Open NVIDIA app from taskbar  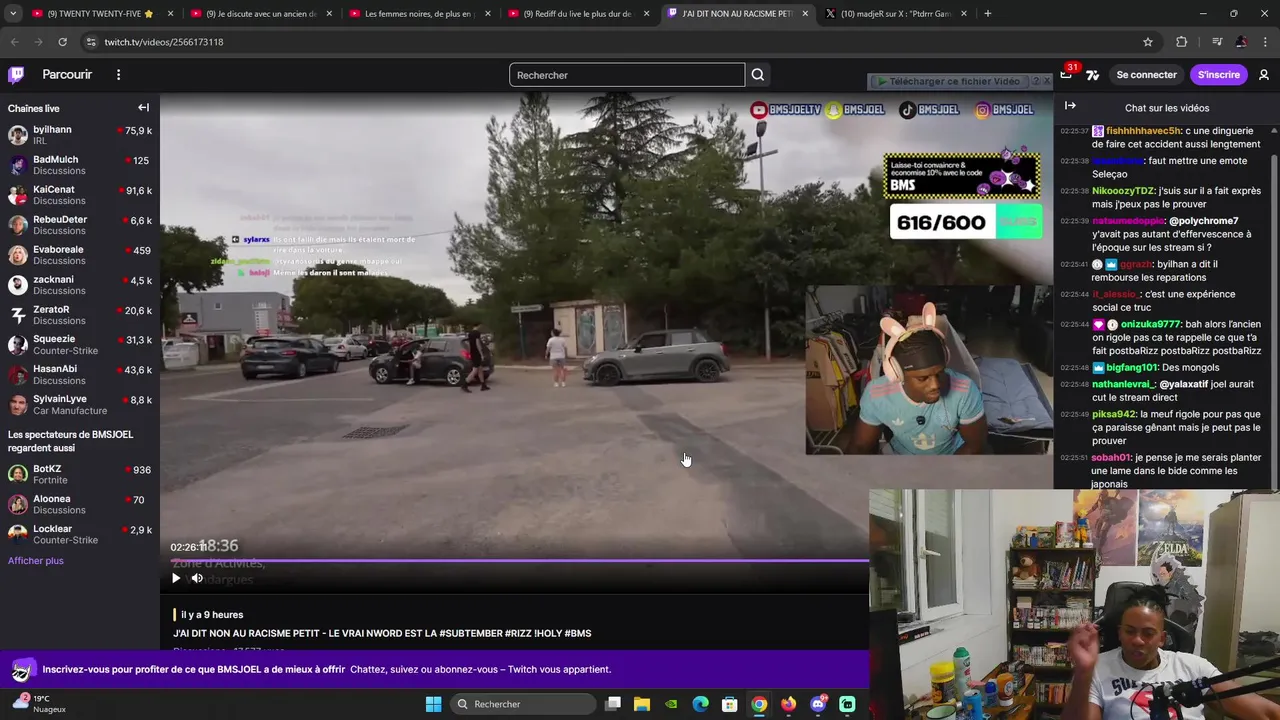[671, 704]
